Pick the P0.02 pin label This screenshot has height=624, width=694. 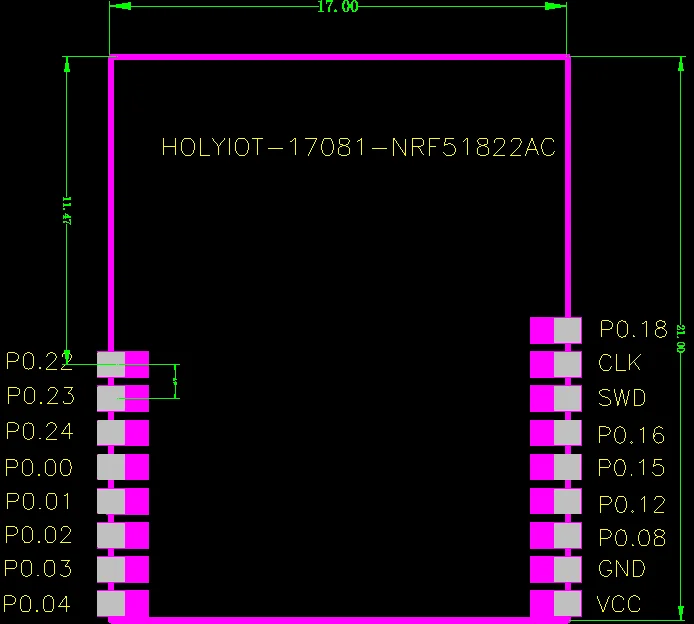point(39,535)
